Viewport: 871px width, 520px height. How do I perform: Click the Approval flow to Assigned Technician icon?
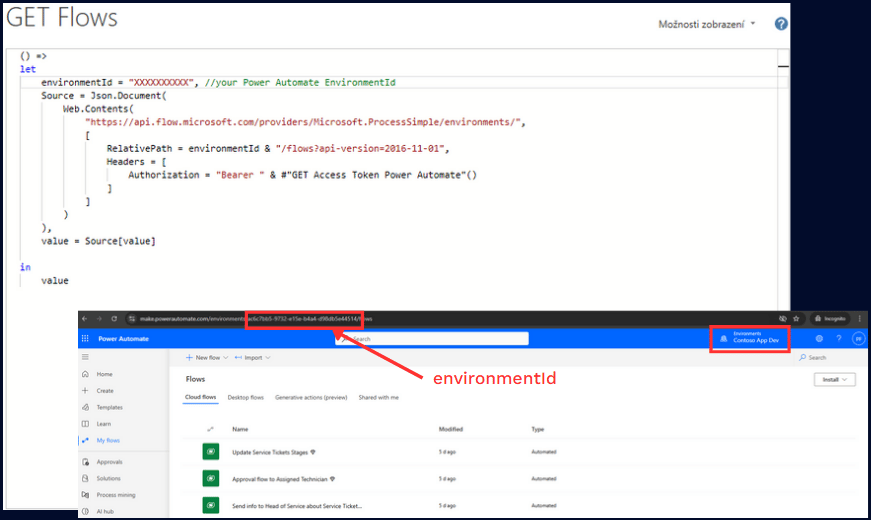[211, 478]
